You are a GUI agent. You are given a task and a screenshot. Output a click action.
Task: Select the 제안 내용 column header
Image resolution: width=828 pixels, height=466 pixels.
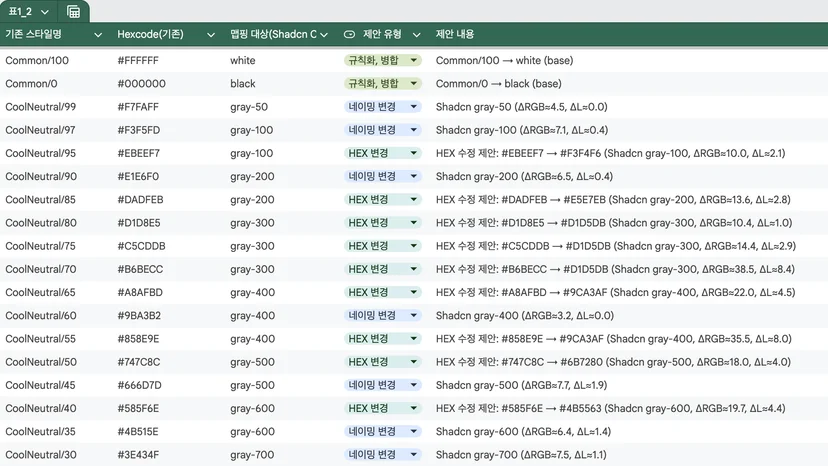[x=455, y=34]
